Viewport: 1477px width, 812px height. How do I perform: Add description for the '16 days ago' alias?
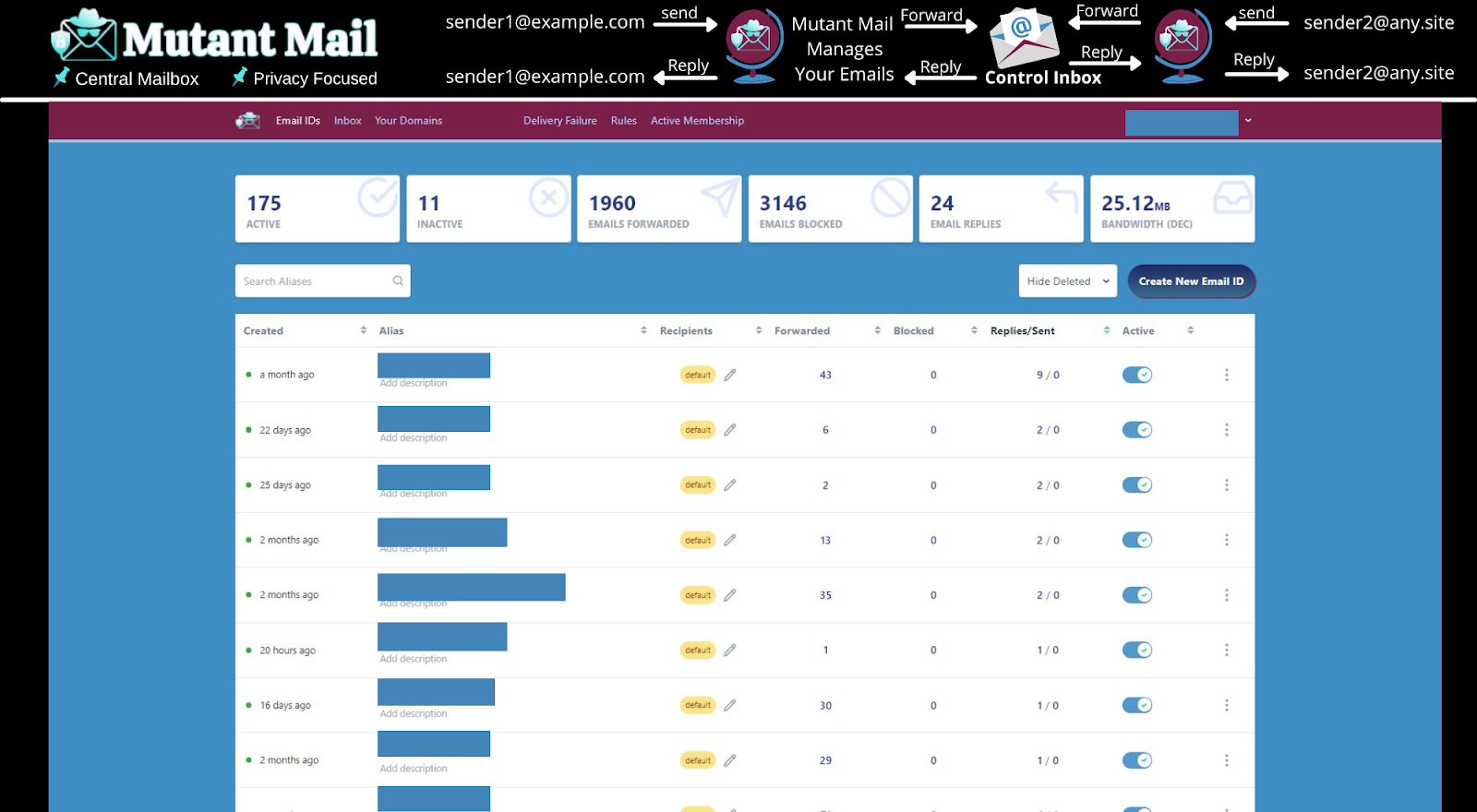coord(414,713)
